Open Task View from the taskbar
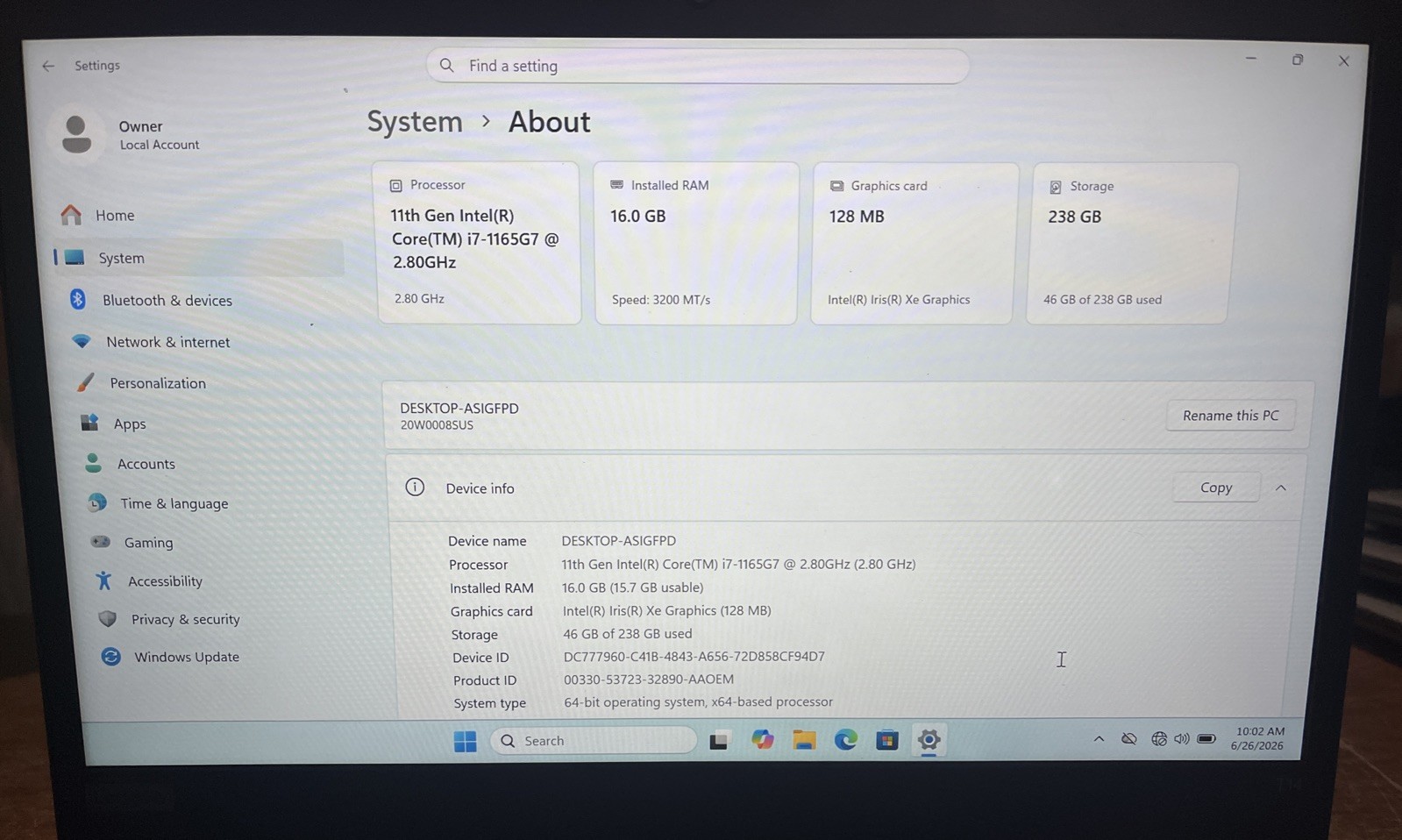 (719, 741)
